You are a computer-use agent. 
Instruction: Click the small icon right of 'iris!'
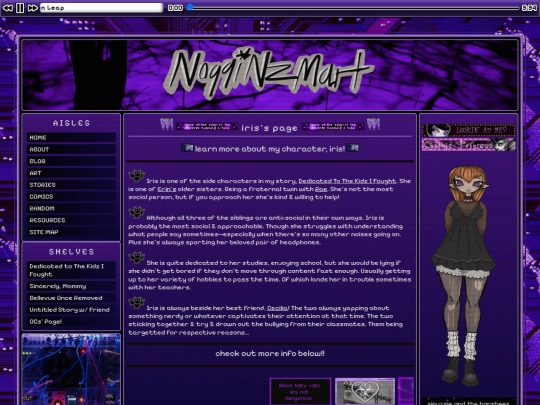(353, 148)
